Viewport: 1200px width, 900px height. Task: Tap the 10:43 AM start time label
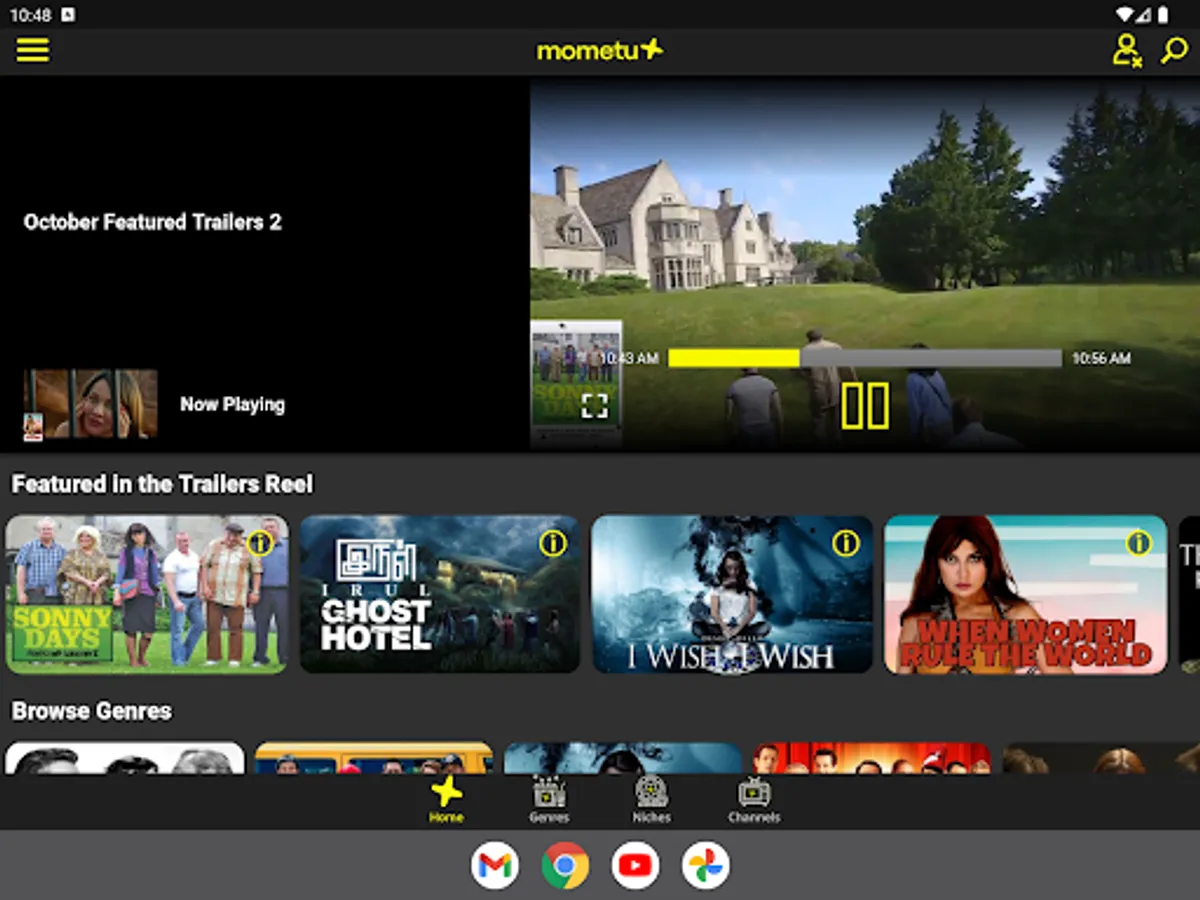tap(629, 358)
